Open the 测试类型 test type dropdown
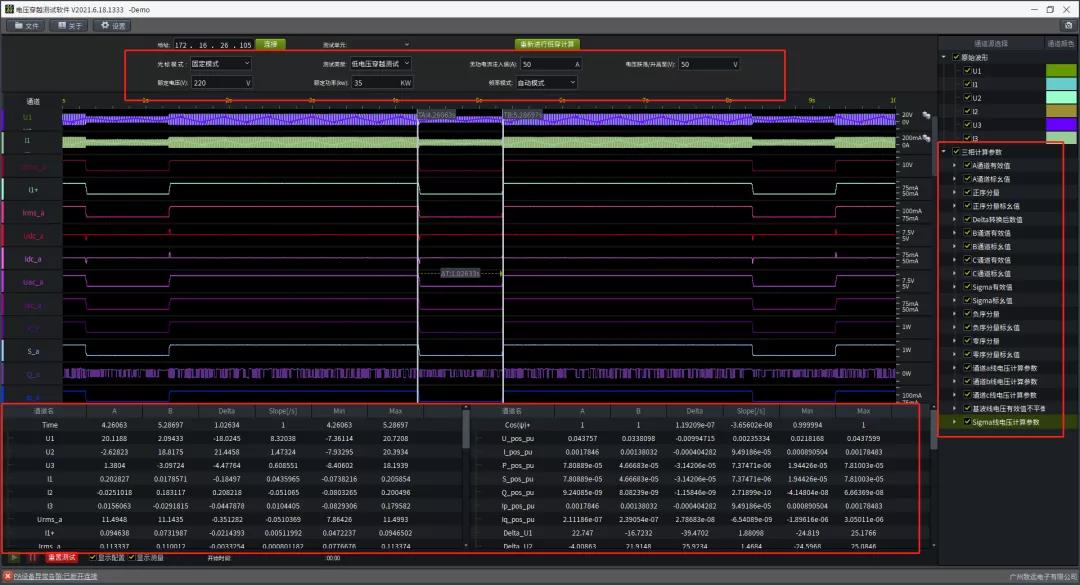This screenshot has height=585, width=1080. 380,63
